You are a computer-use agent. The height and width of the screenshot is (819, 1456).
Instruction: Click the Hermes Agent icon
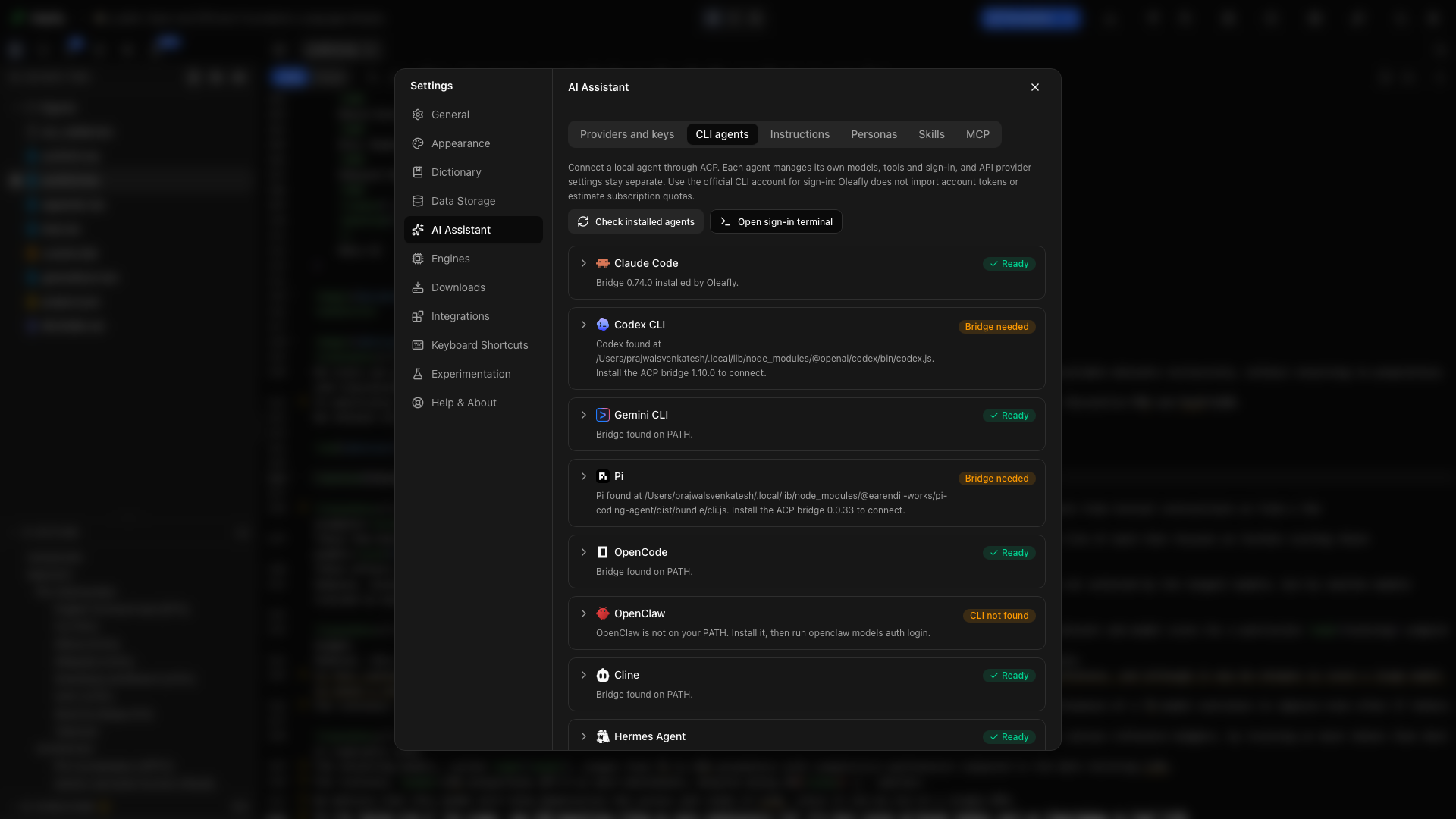tap(603, 736)
